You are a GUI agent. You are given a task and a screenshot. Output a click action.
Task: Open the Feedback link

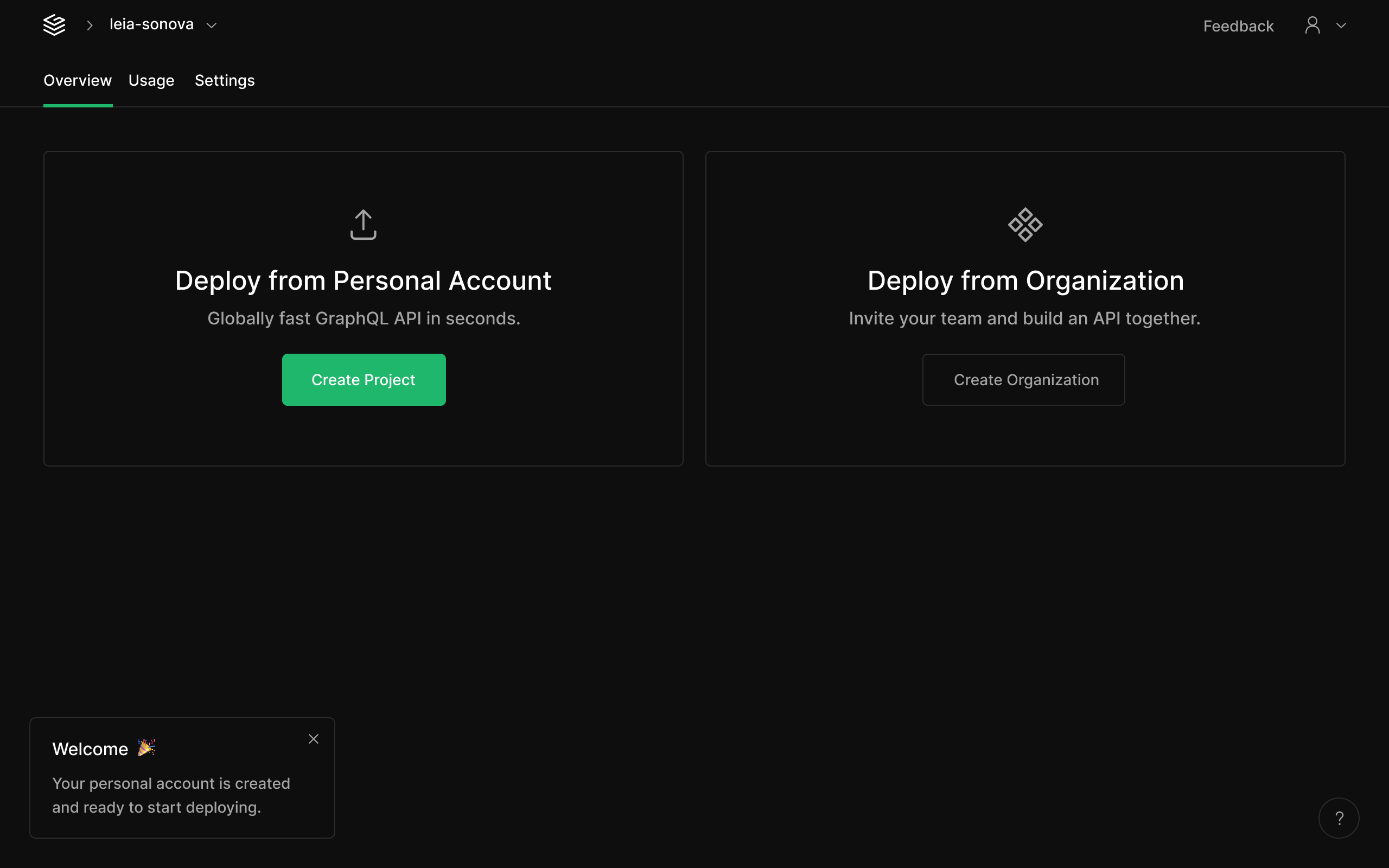(x=1238, y=26)
